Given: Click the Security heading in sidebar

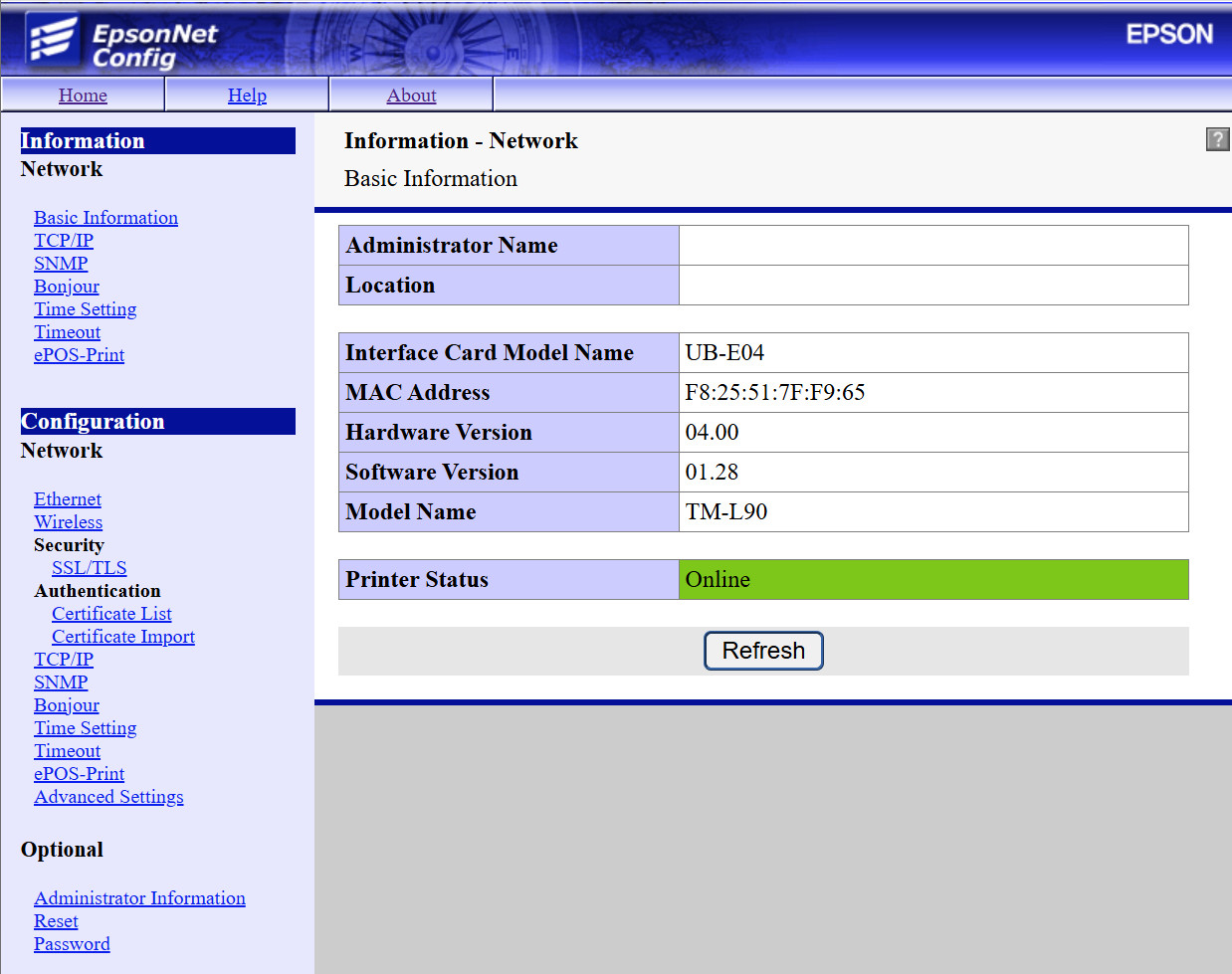Looking at the screenshot, I should 69,545.
